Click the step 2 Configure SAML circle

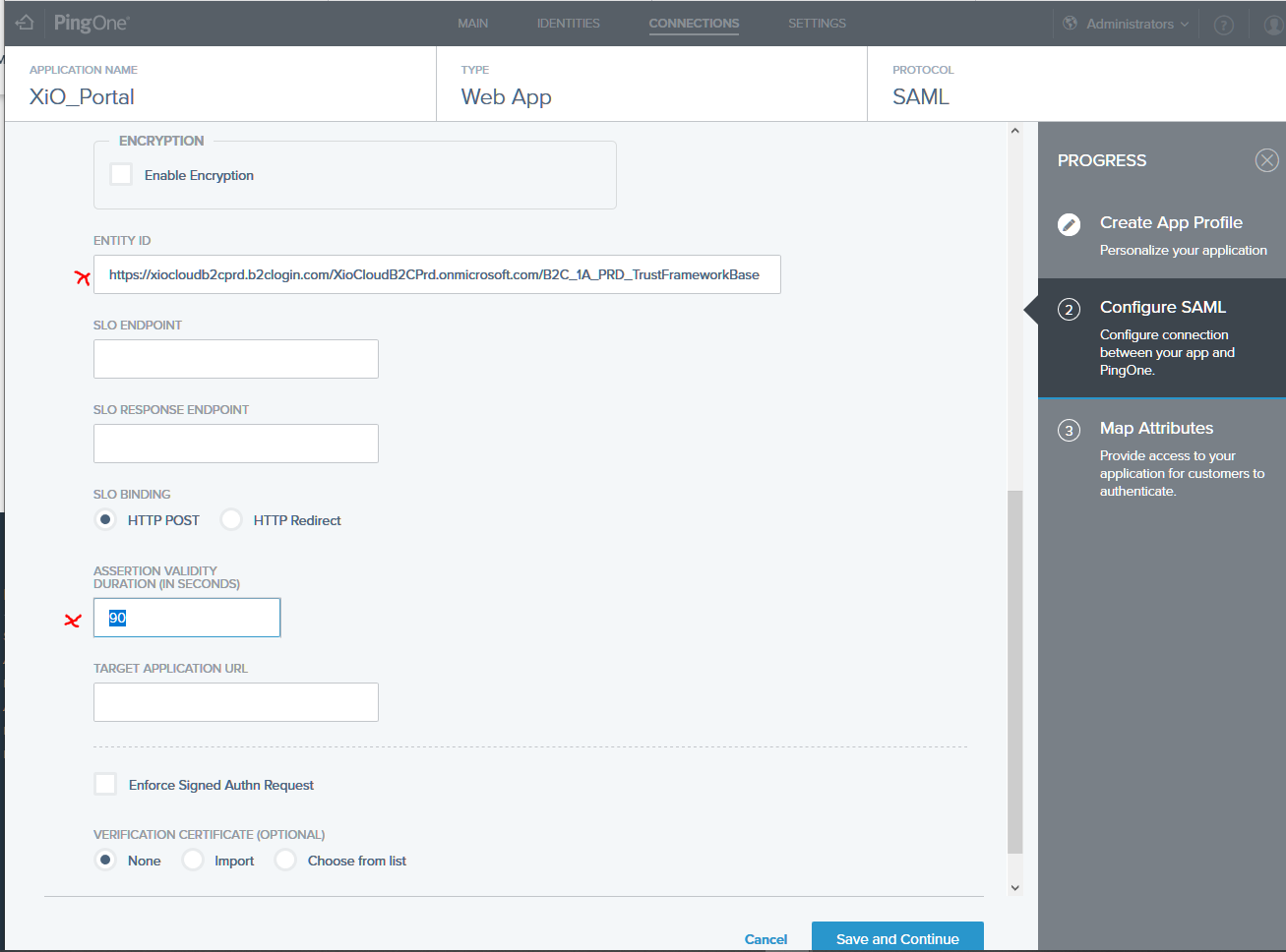pos(1069,309)
